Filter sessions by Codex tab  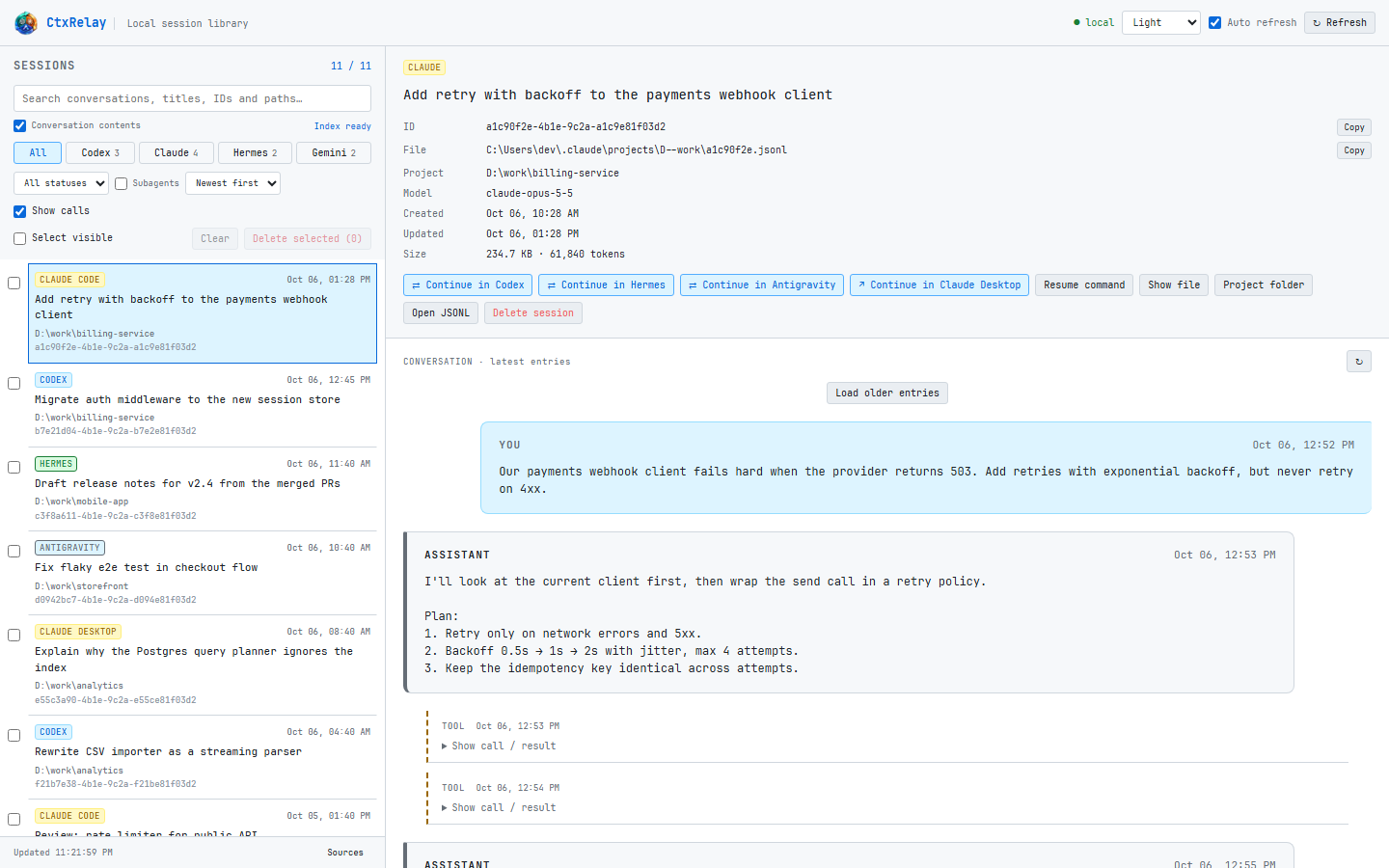pyautogui.click(x=100, y=152)
